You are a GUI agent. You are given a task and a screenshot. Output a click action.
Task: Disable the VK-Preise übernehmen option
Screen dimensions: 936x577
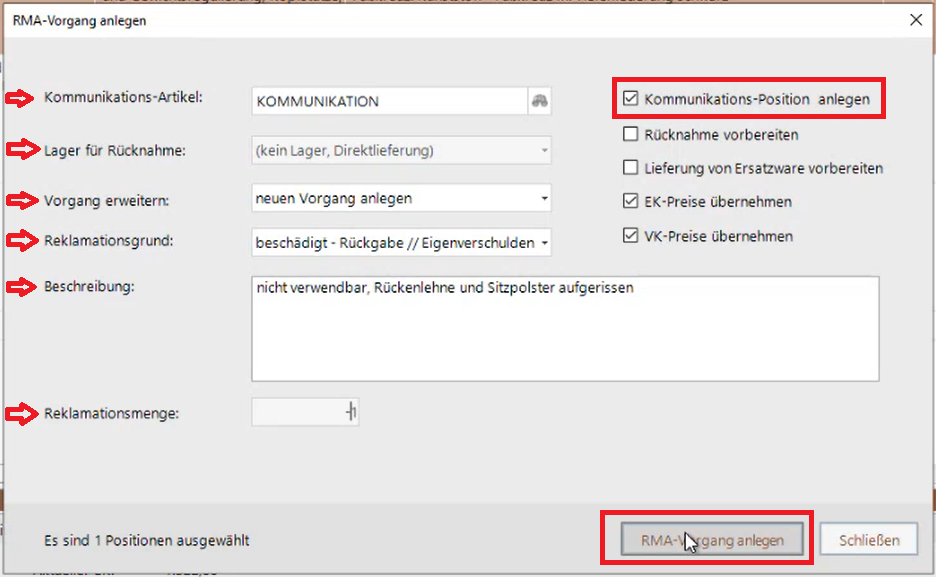(x=630, y=236)
